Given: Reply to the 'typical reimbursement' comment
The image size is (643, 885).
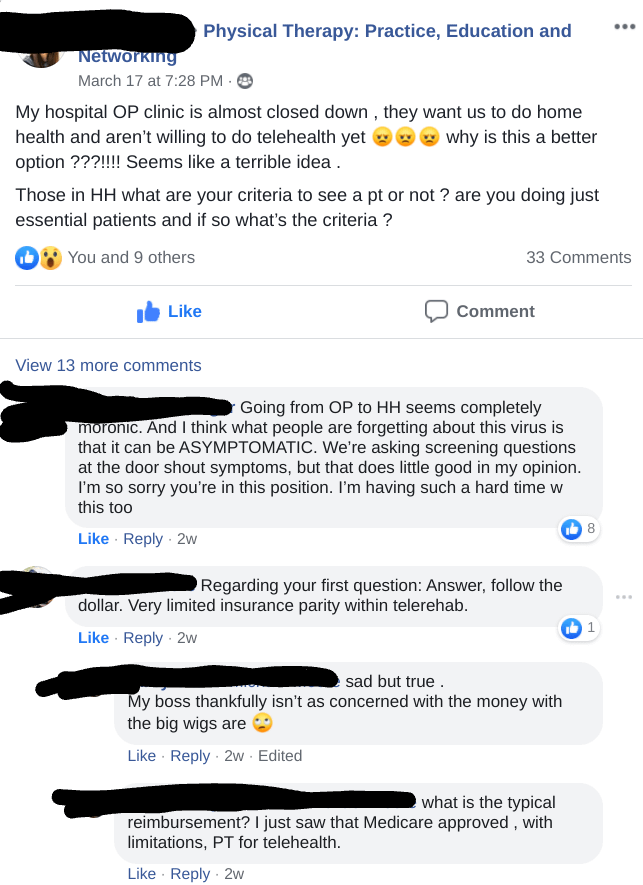Looking at the screenshot, I should pos(190,874).
